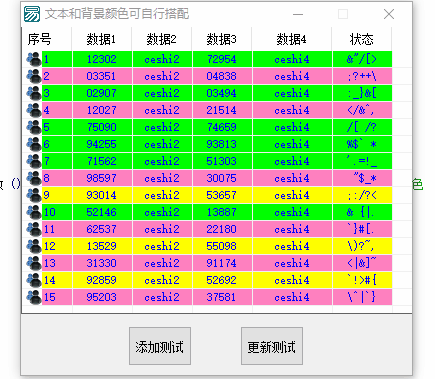This screenshot has width=435, height=379.
Task: Click the user icon in row 11
Action: 34,229
